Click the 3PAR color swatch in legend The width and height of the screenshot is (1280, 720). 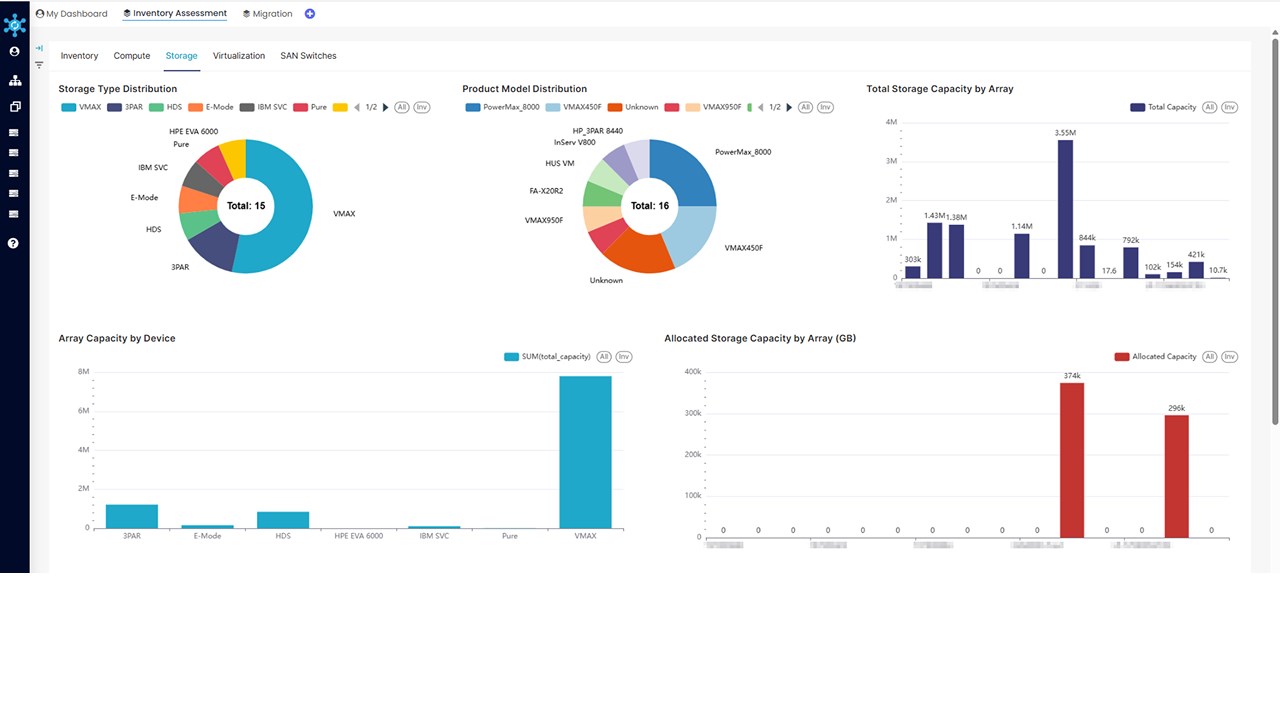pos(114,107)
